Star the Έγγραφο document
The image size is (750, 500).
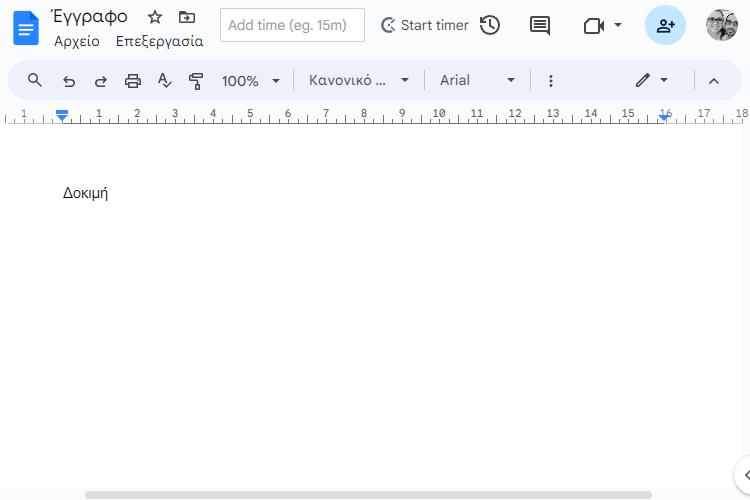point(154,18)
